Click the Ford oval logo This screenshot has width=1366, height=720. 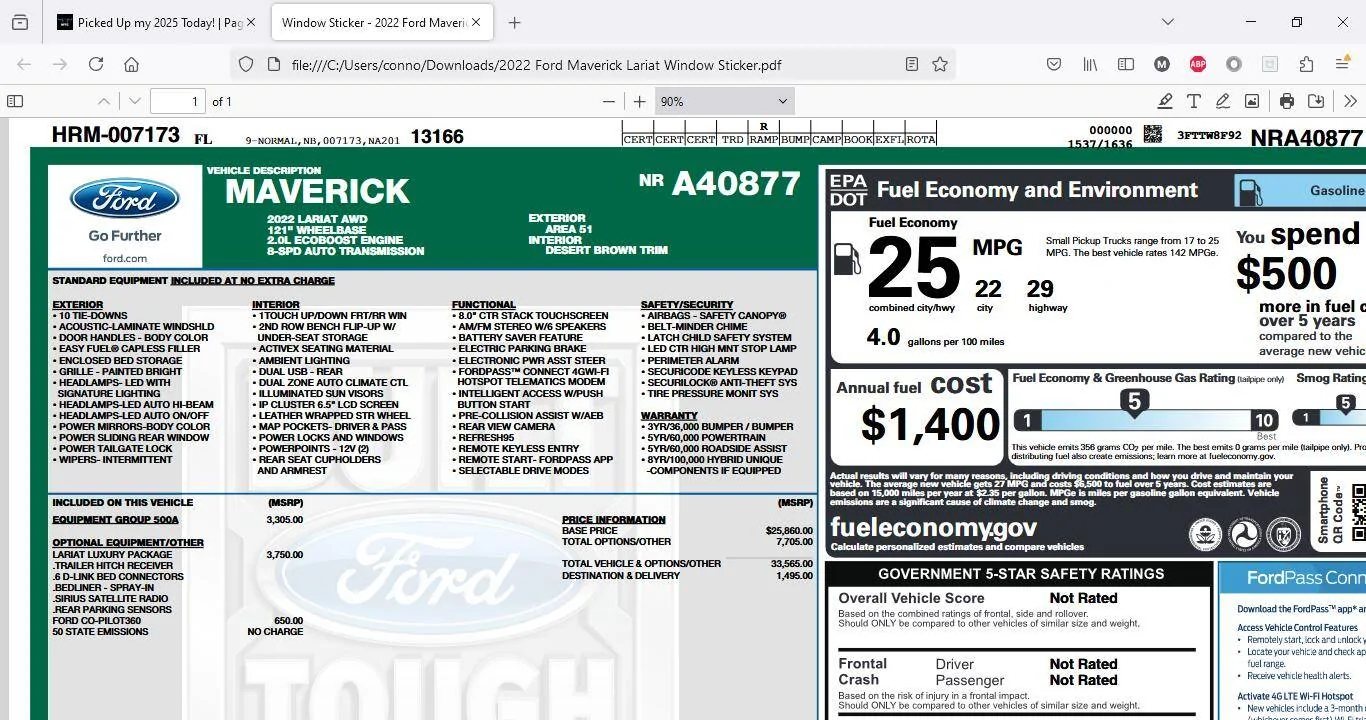(125, 199)
